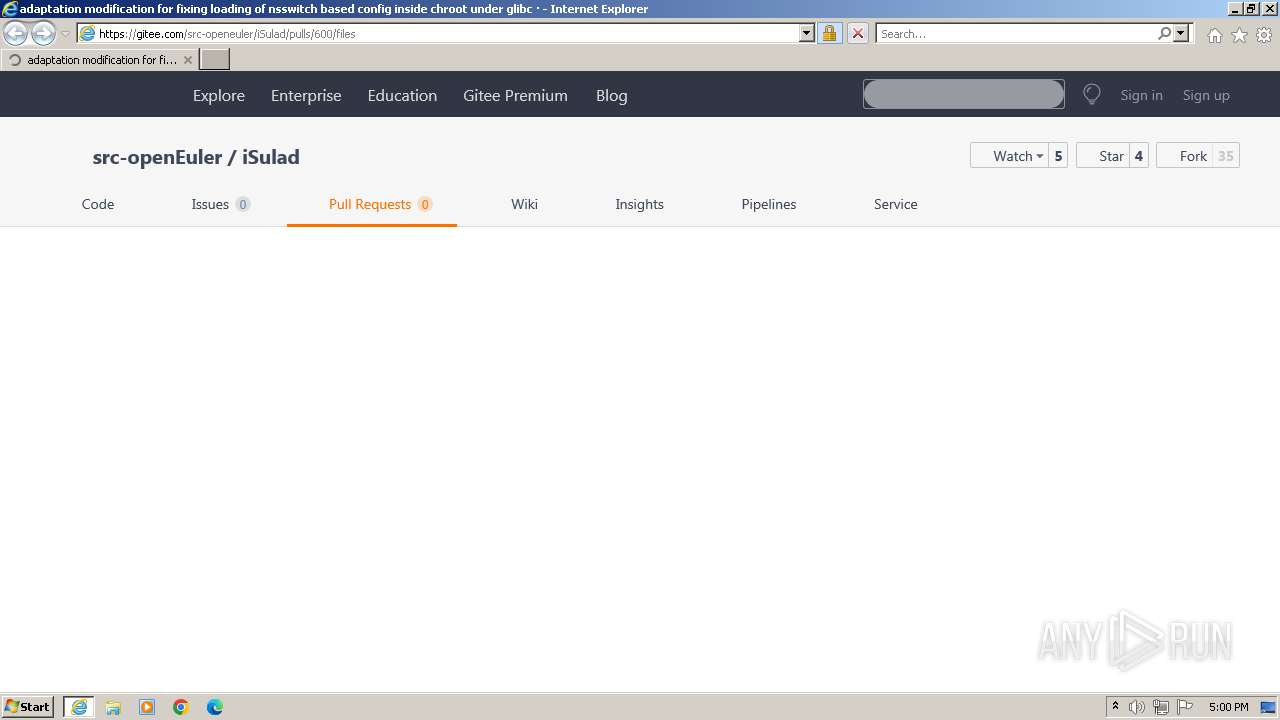Switch to the Pipelines tab
The image size is (1280, 720).
coord(769,204)
